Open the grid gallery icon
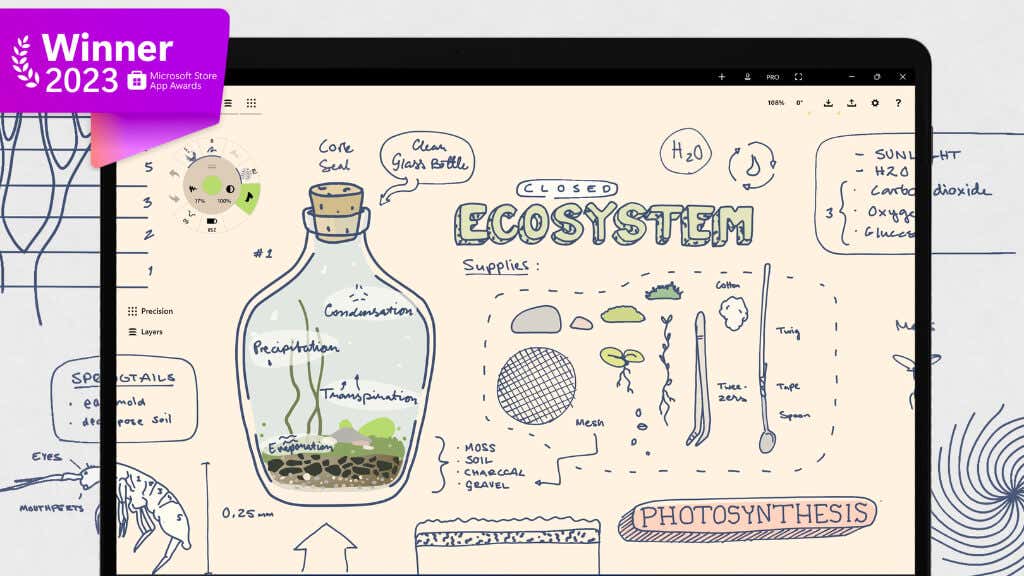The height and width of the screenshot is (576, 1024). [251, 103]
